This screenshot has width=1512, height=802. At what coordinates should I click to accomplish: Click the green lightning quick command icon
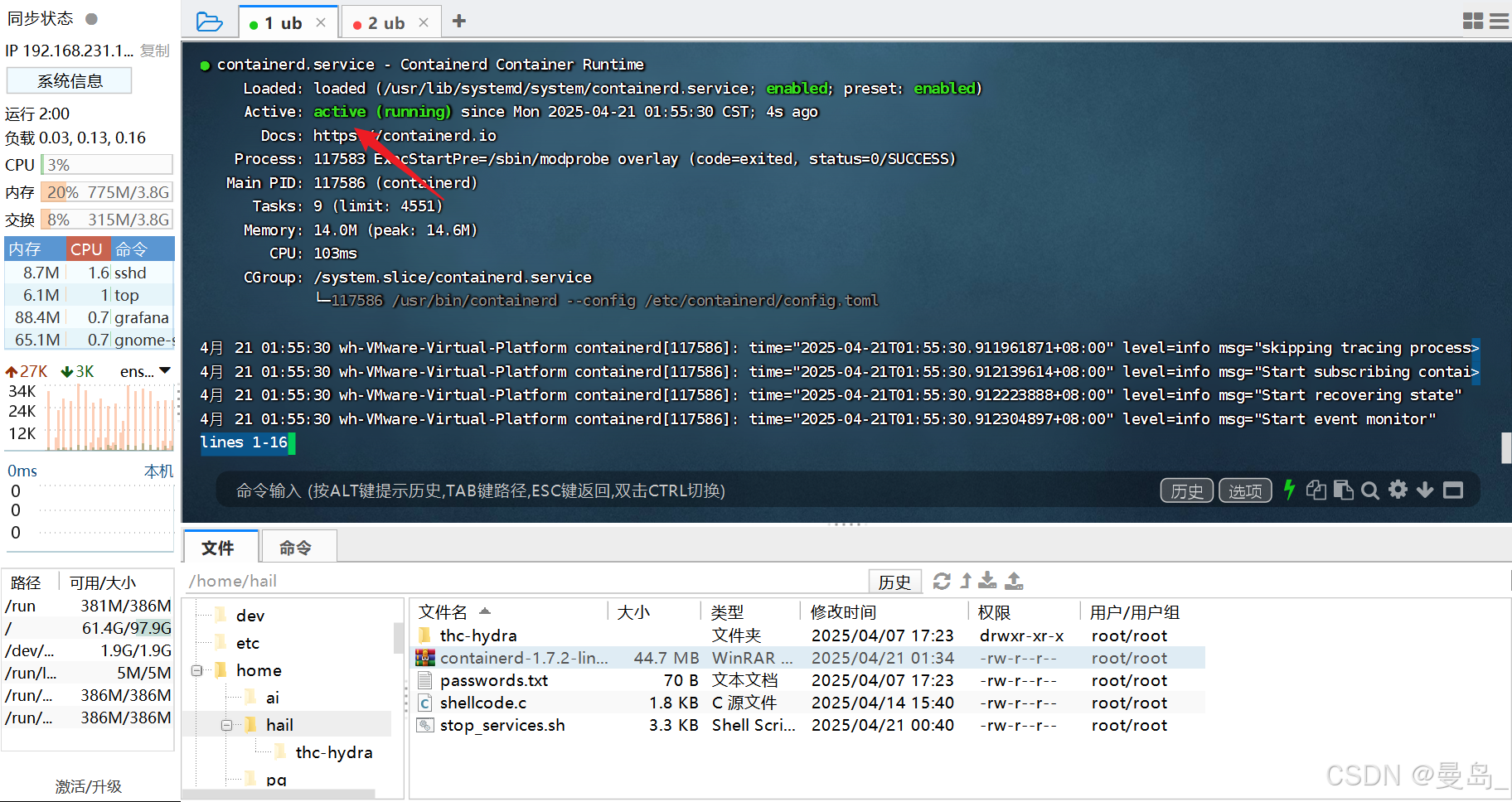[x=1289, y=490]
